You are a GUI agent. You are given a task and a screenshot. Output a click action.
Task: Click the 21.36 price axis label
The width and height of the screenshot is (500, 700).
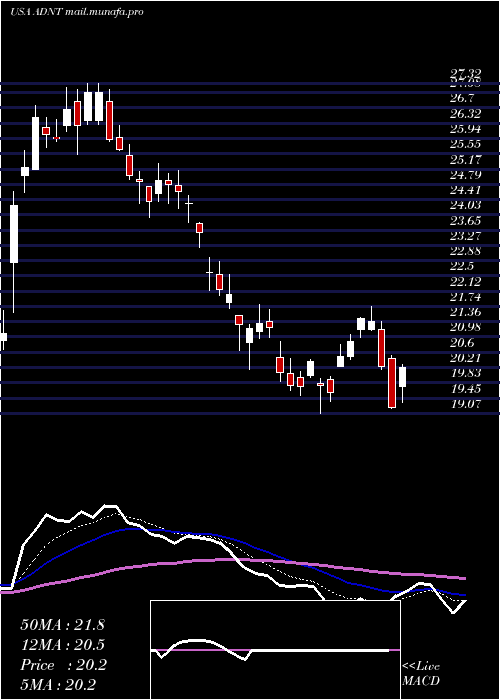465,312
